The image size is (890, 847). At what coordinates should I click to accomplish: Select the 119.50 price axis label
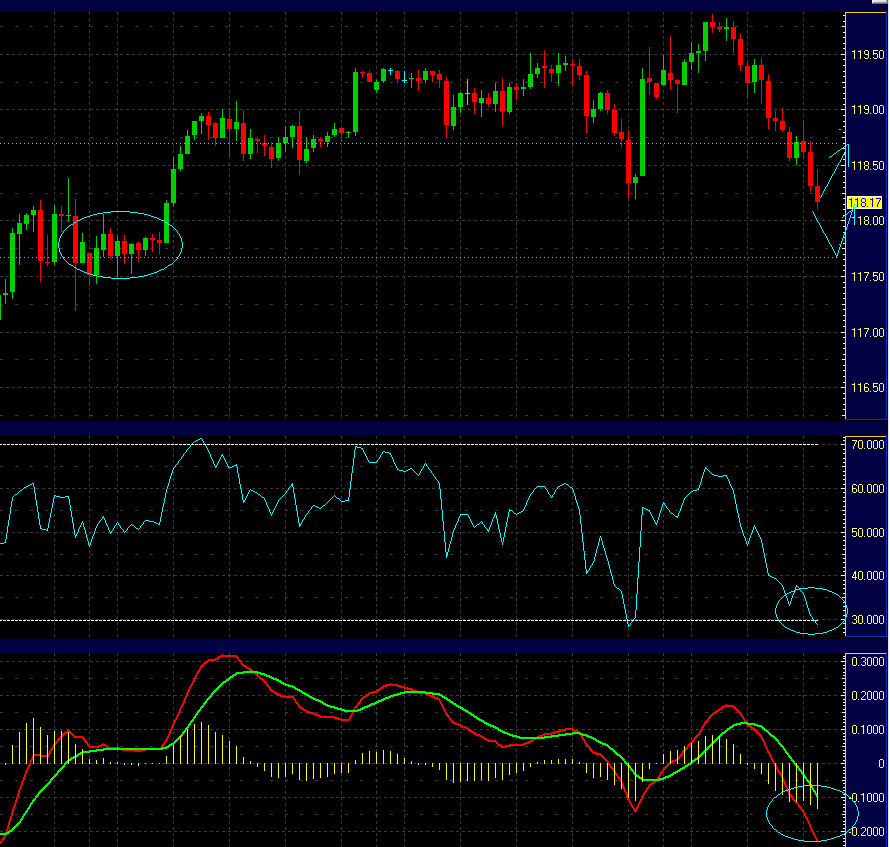coord(868,54)
